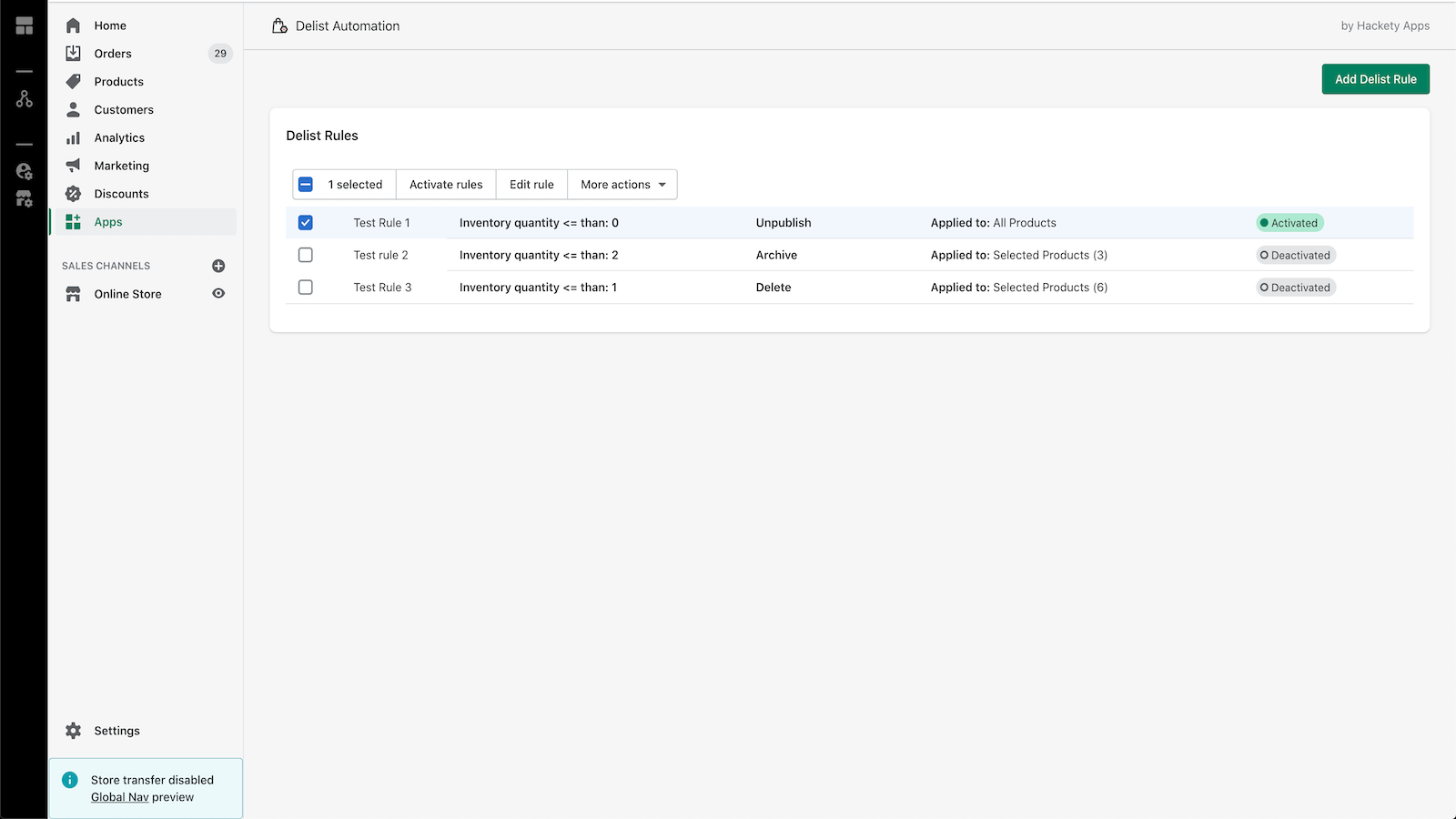Open Customers from the navigation menu

(x=122, y=109)
